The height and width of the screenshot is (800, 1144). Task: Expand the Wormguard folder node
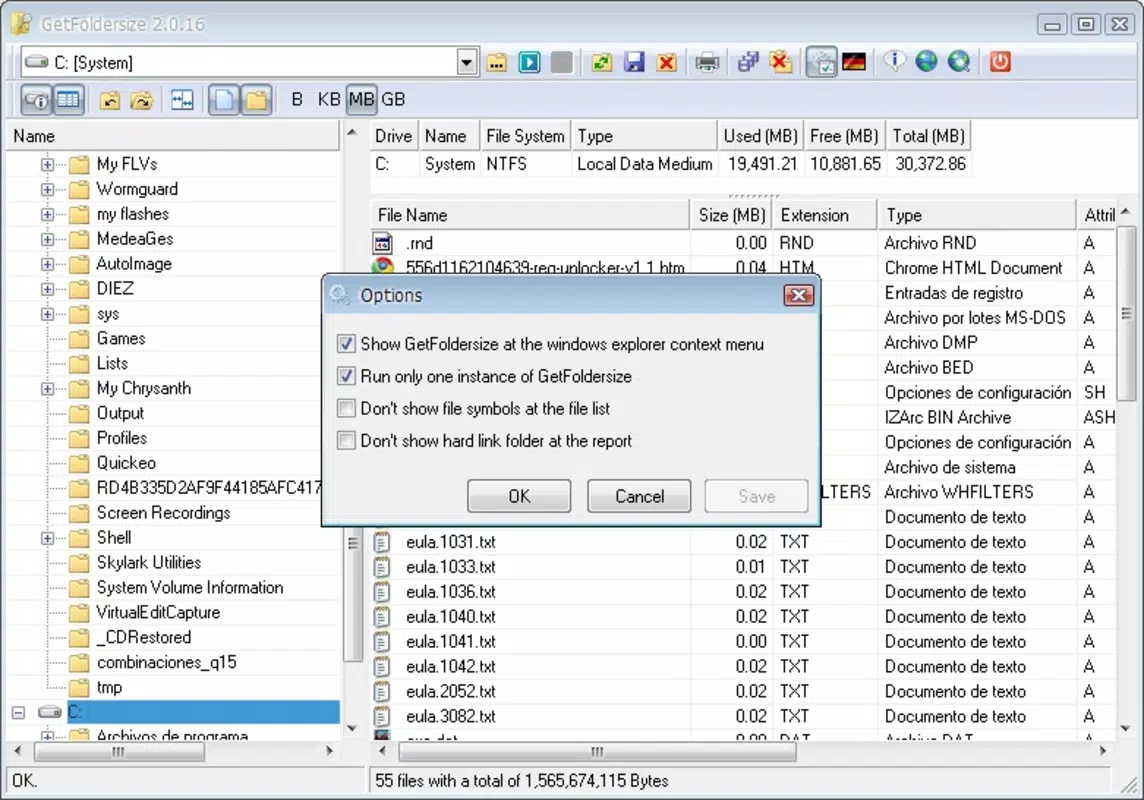tap(47, 190)
